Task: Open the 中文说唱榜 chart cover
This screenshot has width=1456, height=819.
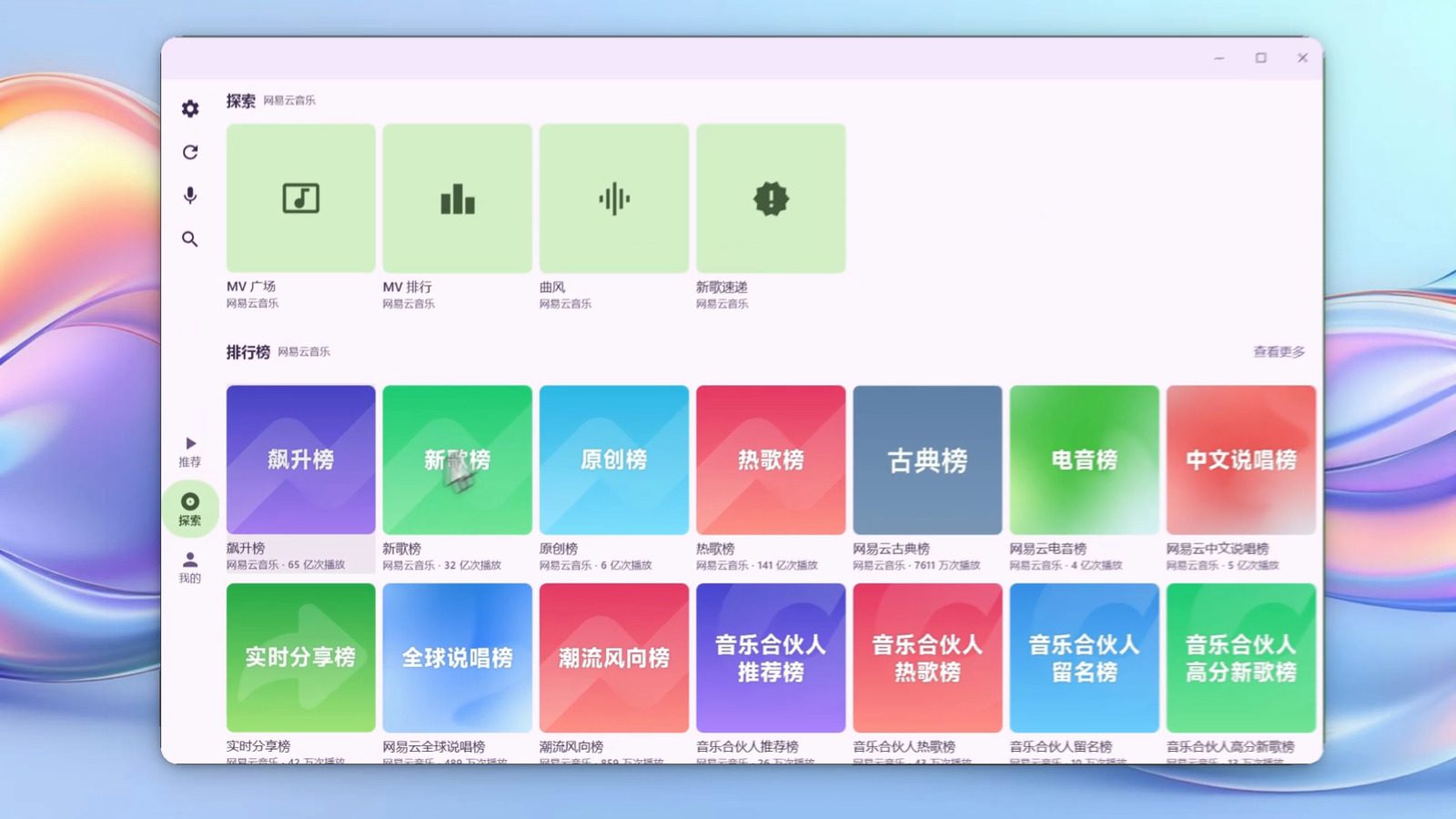Action: click(1240, 460)
